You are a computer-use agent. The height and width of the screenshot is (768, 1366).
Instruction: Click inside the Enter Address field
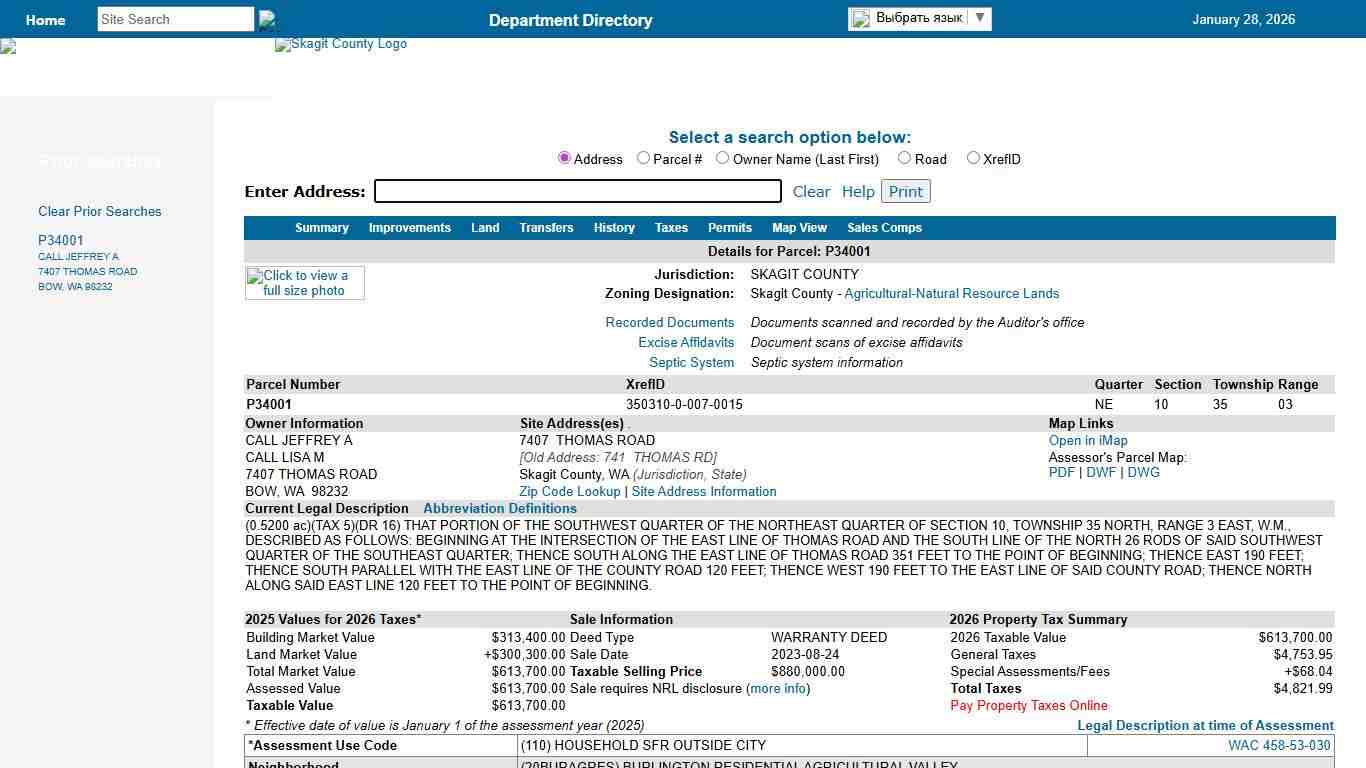[x=577, y=191]
